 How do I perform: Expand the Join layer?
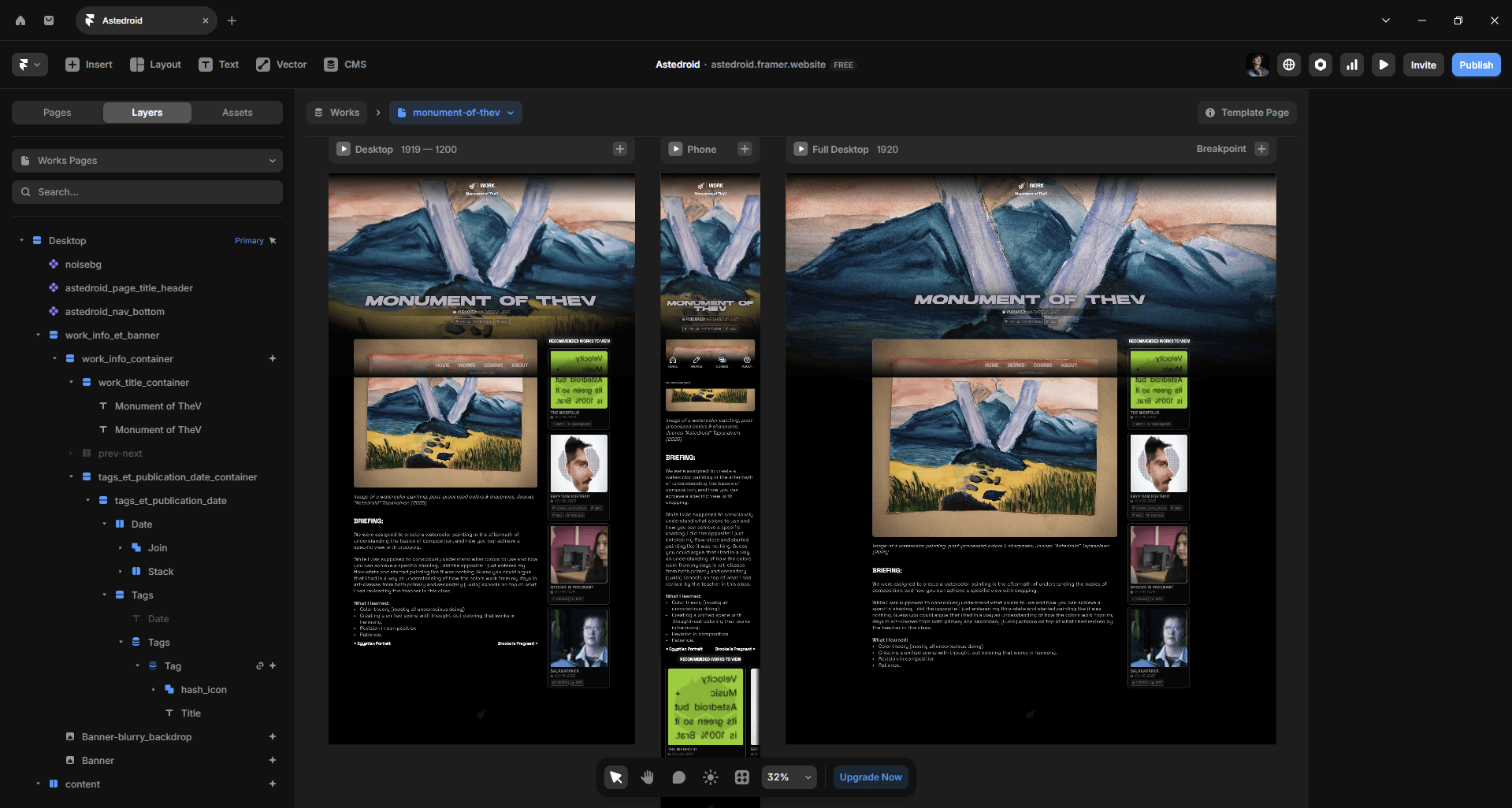coord(121,548)
